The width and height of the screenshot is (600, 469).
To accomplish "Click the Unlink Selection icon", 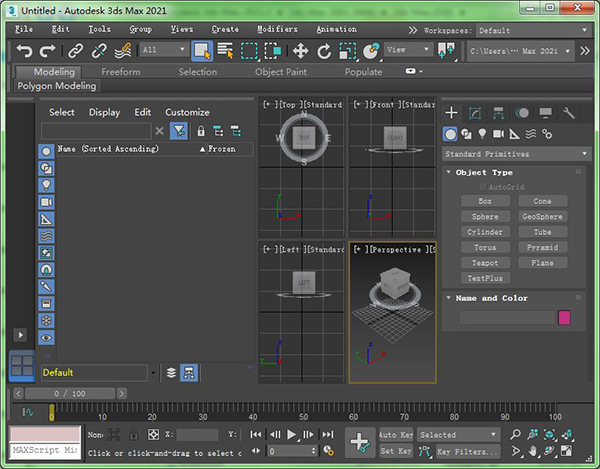I will click(x=99, y=50).
